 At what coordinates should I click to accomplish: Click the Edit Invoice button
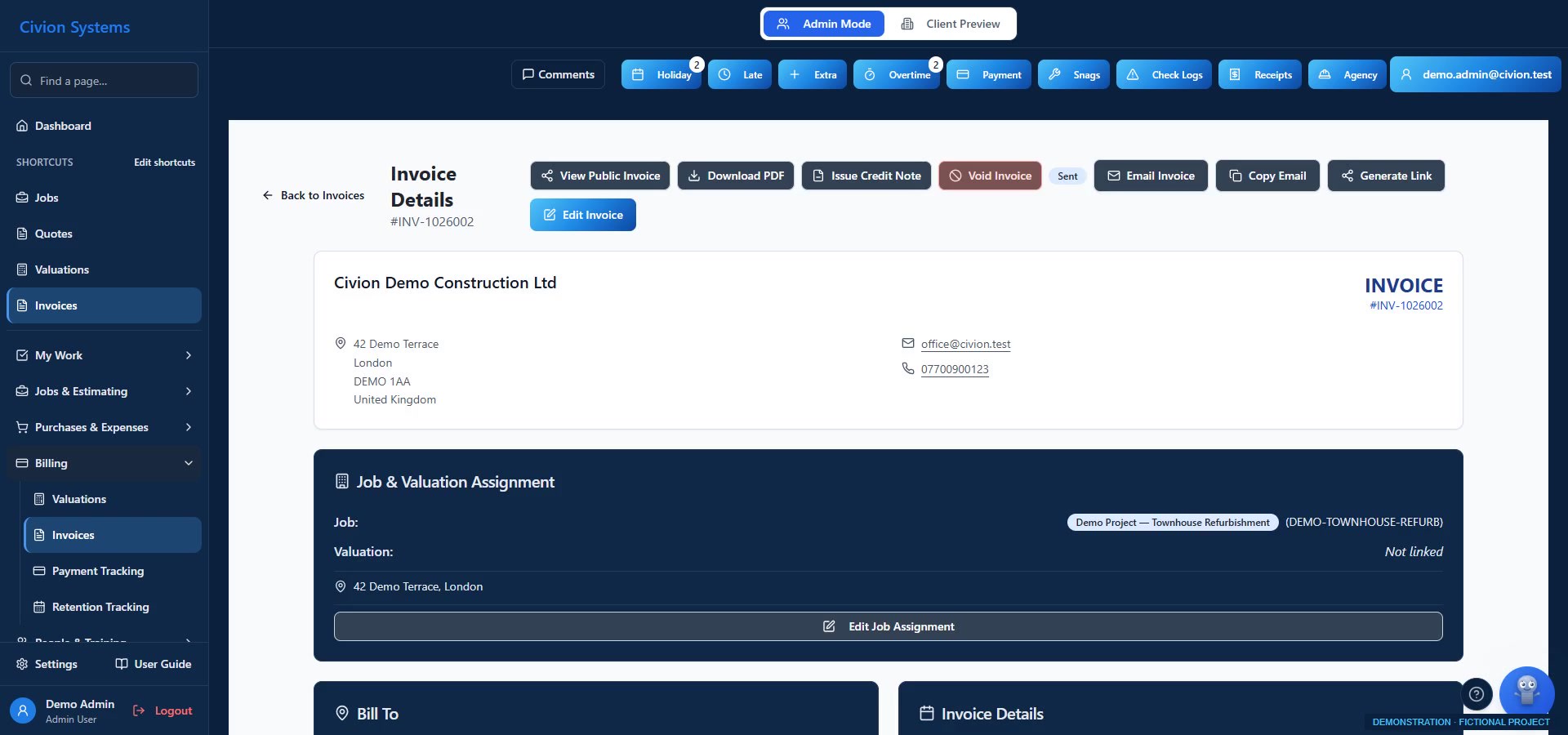point(583,215)
